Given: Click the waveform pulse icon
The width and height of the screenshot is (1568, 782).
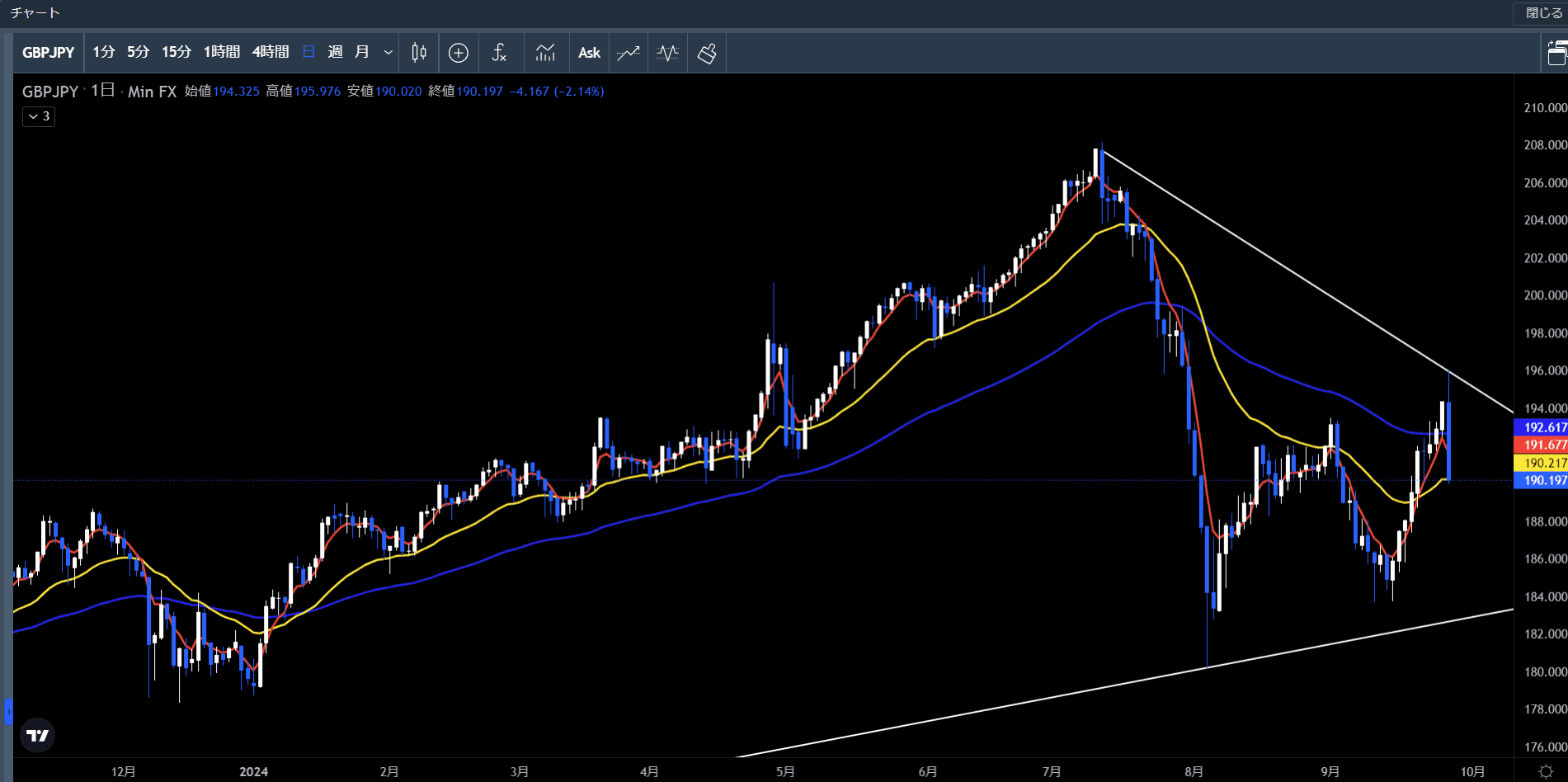Looking at the screenshot, I should click(x=667, y=53).
